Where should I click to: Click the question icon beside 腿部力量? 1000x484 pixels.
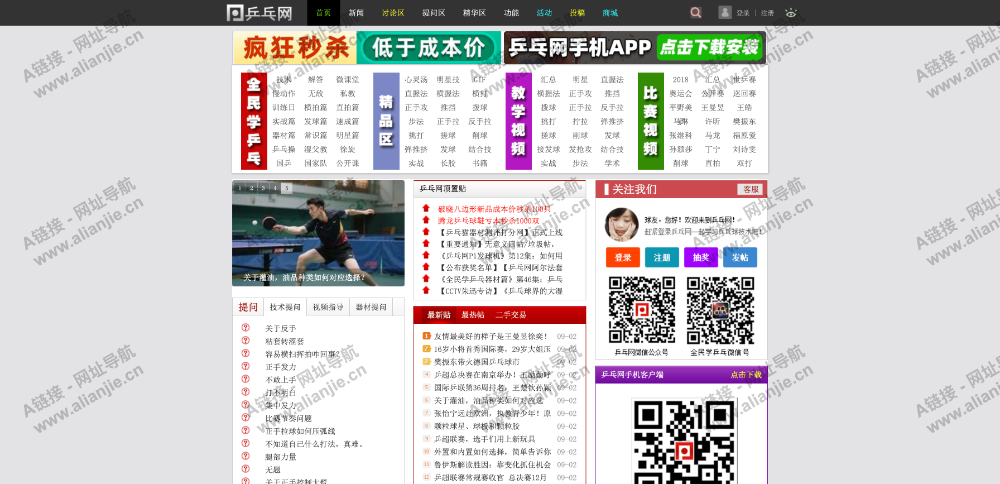tap(246, 456)
